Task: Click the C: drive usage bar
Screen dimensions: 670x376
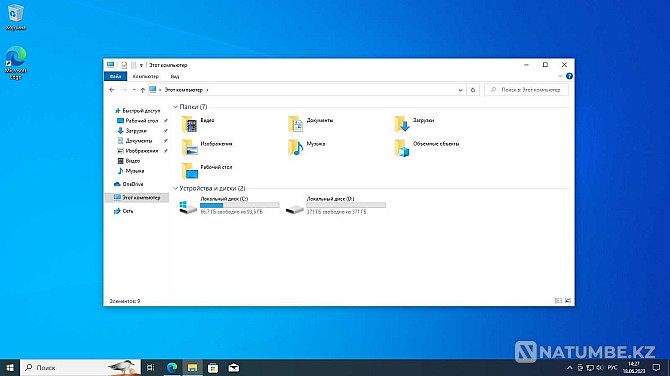Action: click(x=240, y=206)
